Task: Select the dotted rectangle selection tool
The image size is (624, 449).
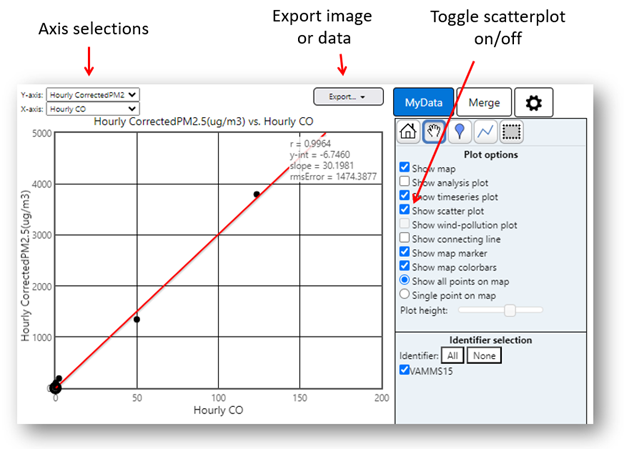Action: tap(512, 131)
